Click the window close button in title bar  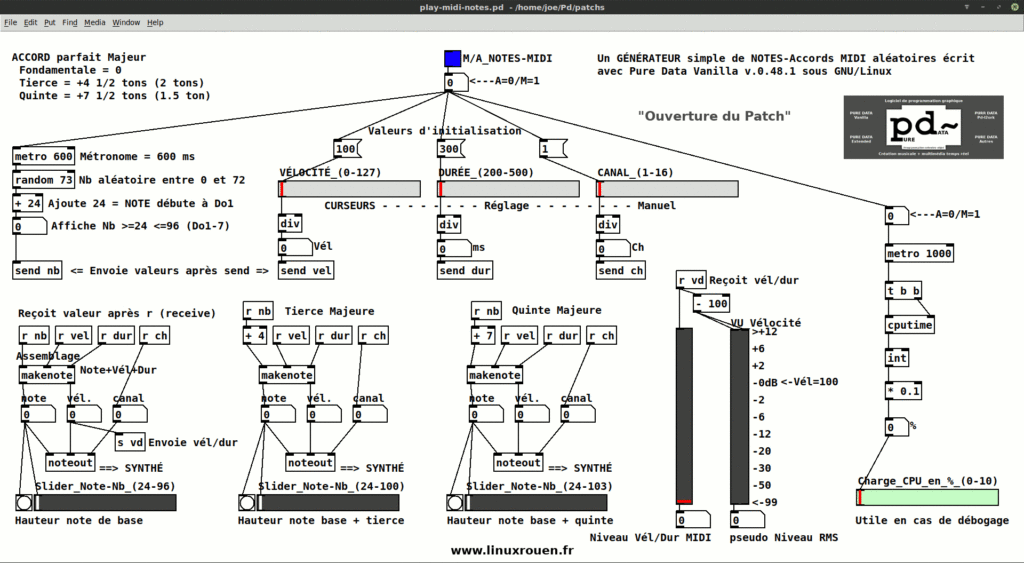coord(1016,7)
